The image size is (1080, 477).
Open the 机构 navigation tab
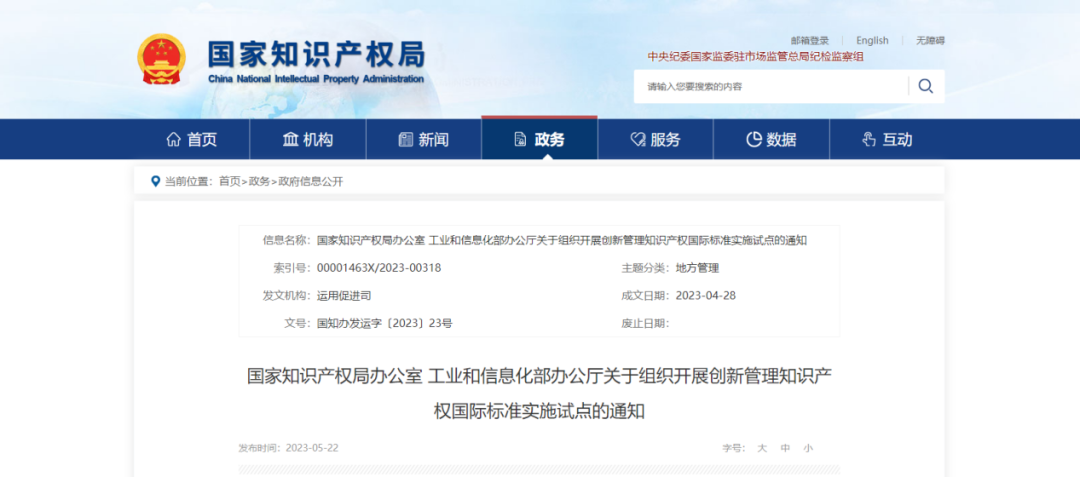pyautogui.click(x=308, y=140)
